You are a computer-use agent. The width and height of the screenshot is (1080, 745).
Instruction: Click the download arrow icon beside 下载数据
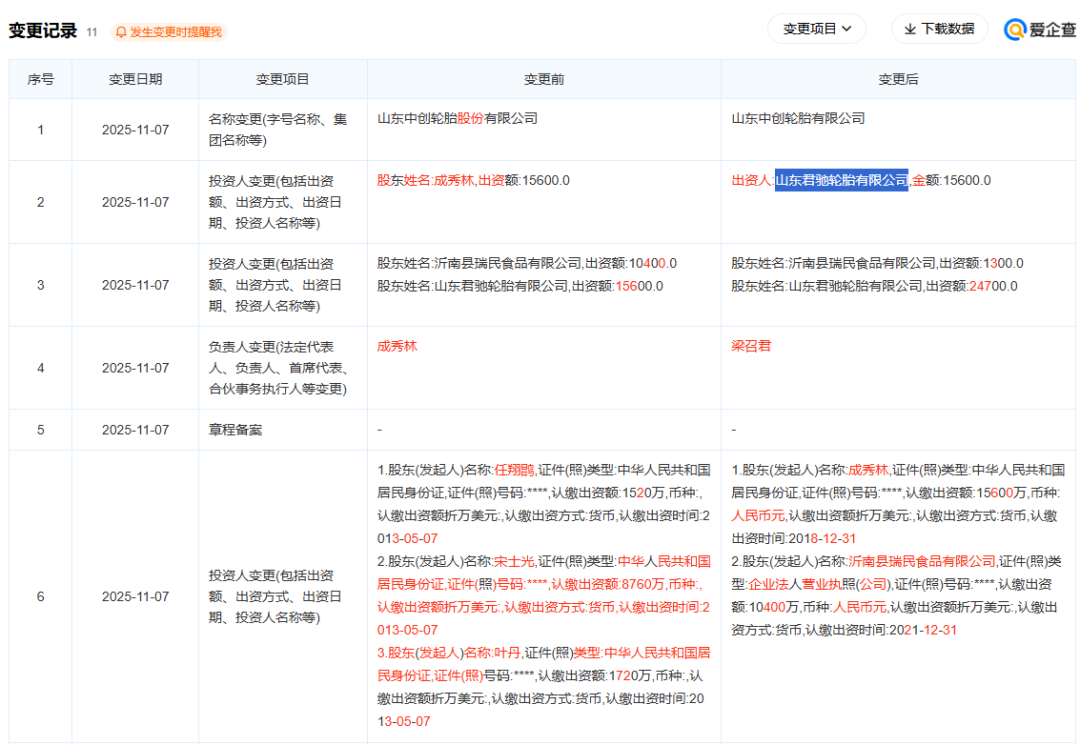pos(909,29)
